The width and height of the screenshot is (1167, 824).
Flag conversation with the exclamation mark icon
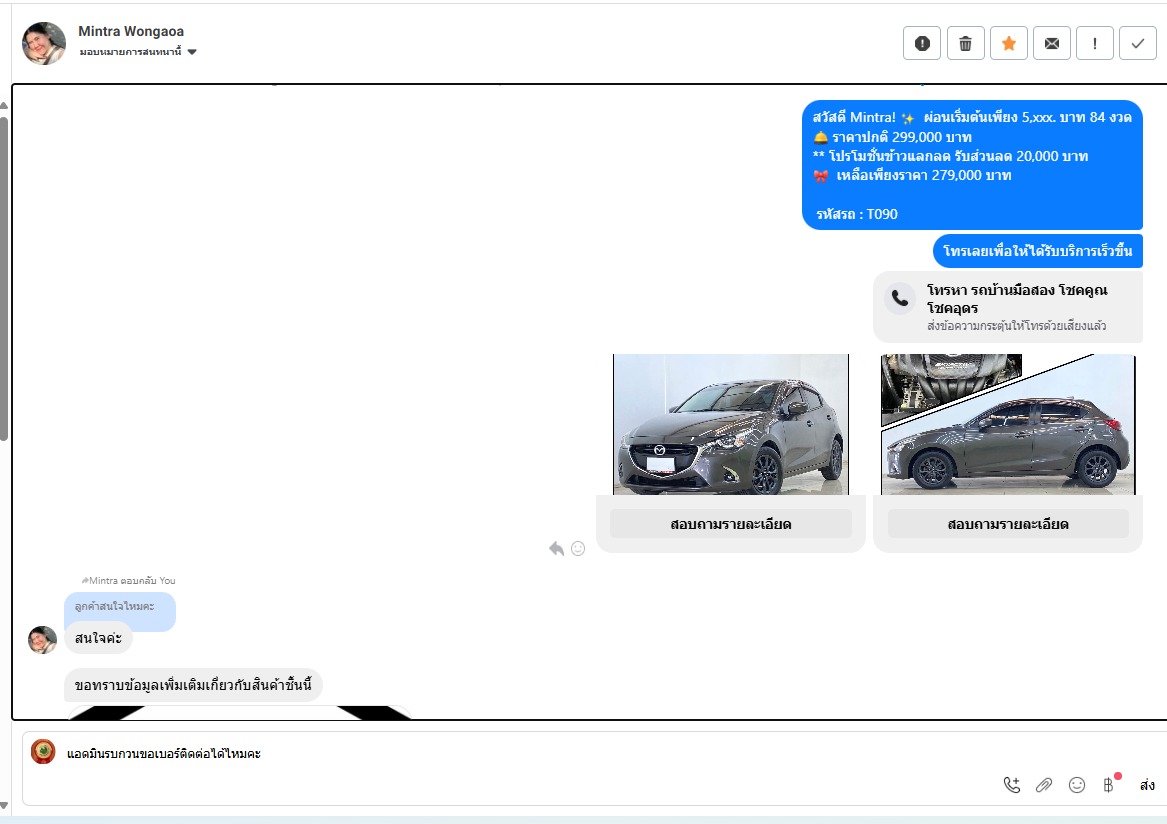pyautogui.click(x=1095, y=43)
